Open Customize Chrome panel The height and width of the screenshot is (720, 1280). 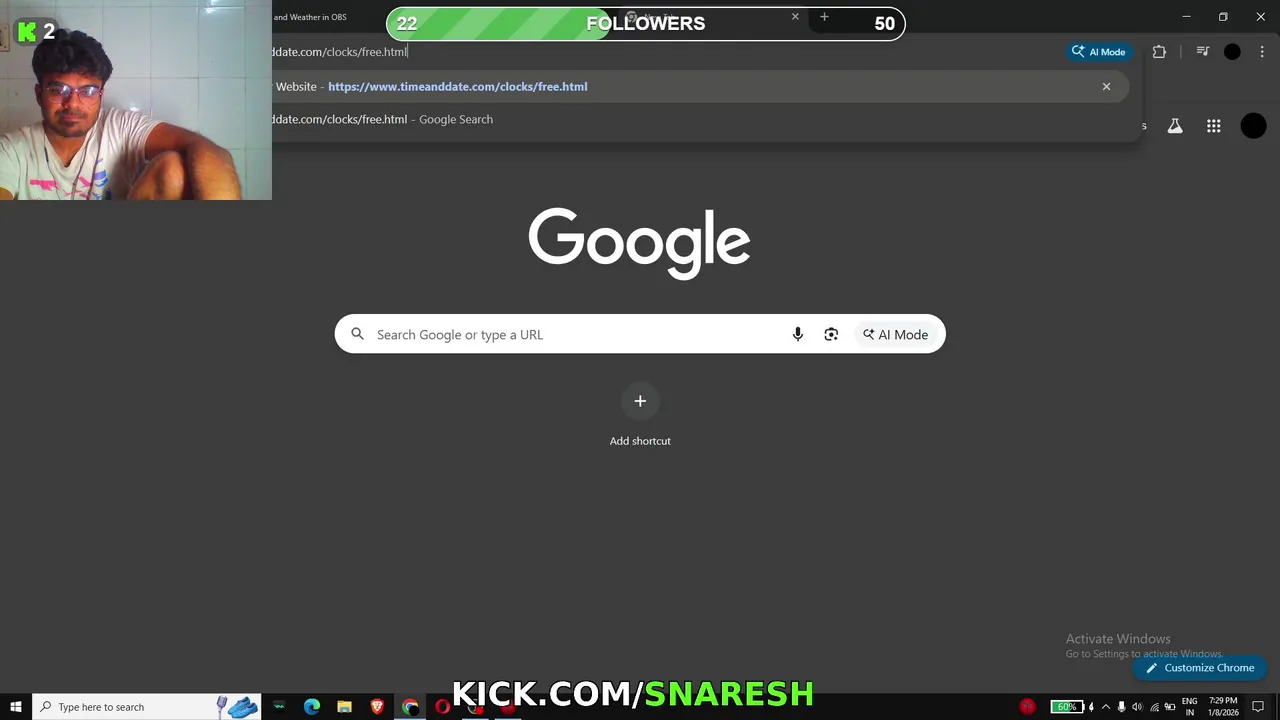pyautogui.click(x=1200, y=668)
